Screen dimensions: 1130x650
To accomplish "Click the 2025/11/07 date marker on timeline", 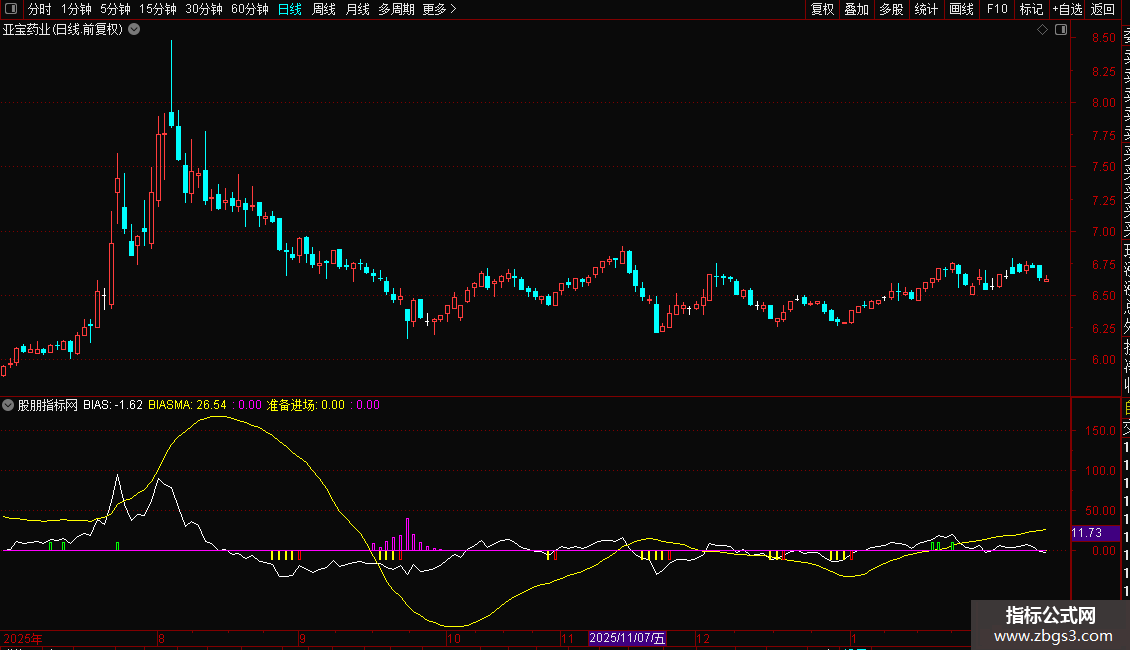I will click(x=627, y=638).
